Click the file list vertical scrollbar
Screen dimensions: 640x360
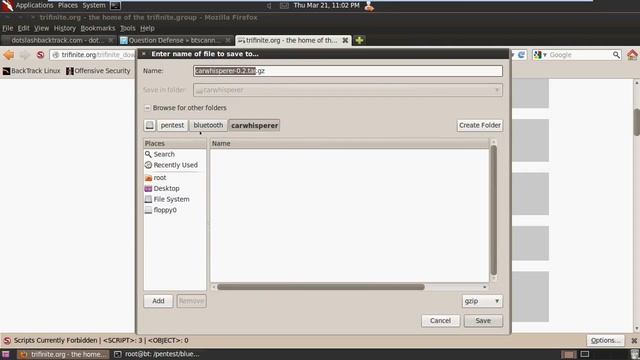click(x=493, y=210)
